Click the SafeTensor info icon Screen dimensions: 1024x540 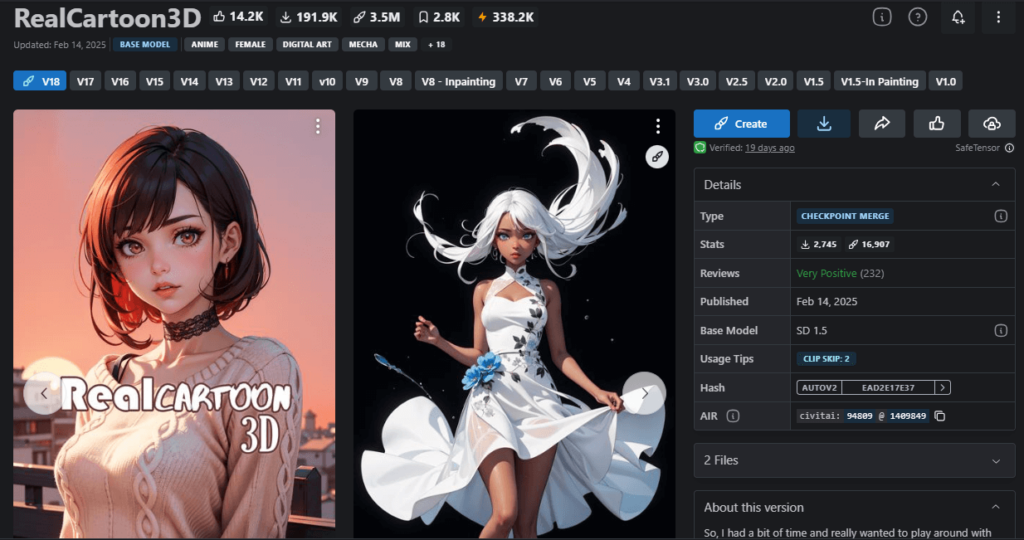tap(1009, 148)
